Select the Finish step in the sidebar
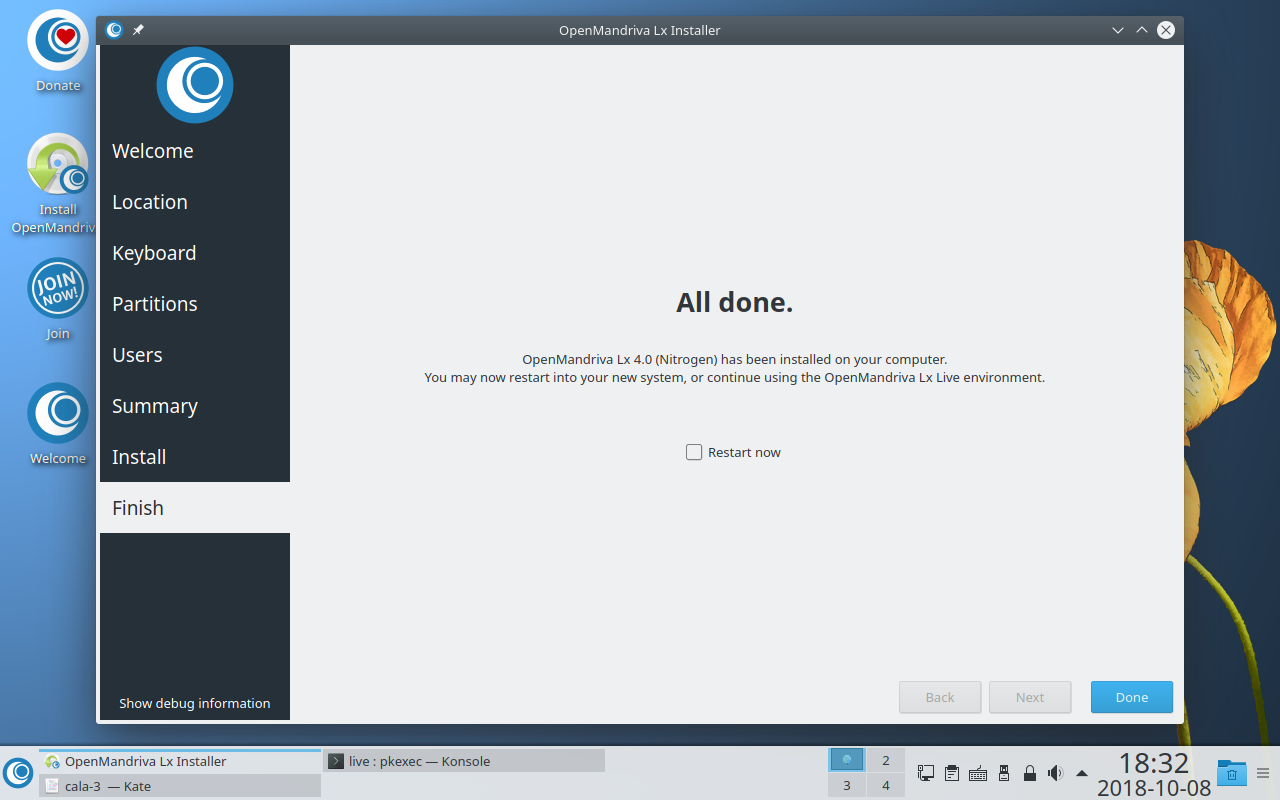This screenshot has width=1280, height=800. tap(195, 508)
